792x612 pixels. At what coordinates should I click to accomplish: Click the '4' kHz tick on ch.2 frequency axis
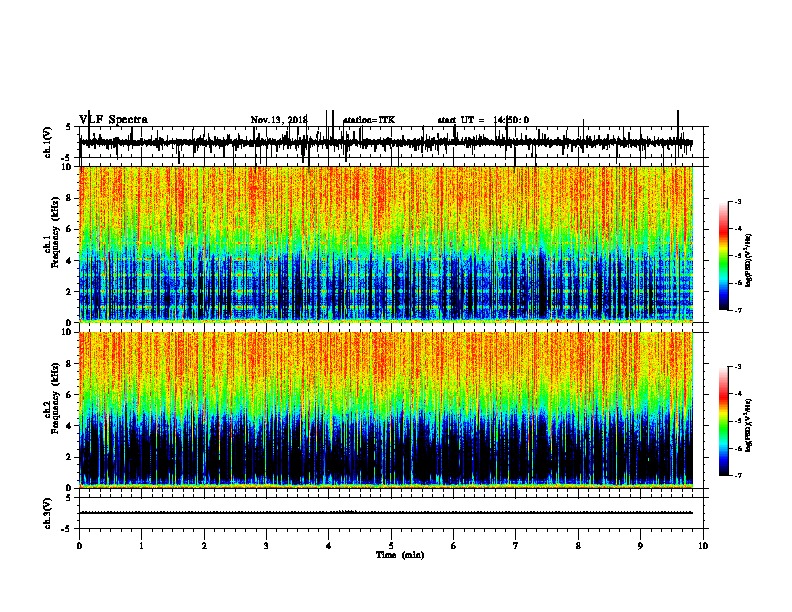[71, 426]
